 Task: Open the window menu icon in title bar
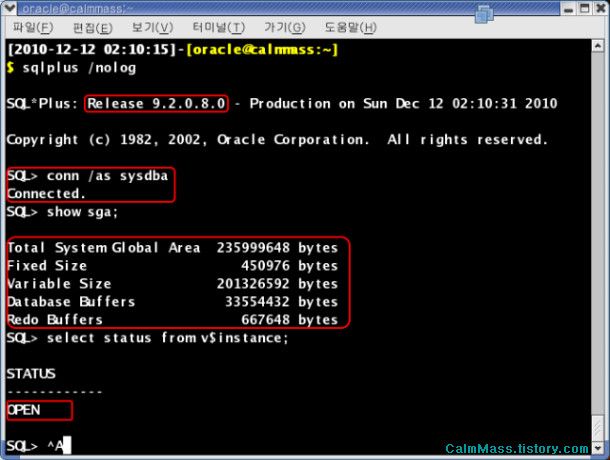[9, 7]
